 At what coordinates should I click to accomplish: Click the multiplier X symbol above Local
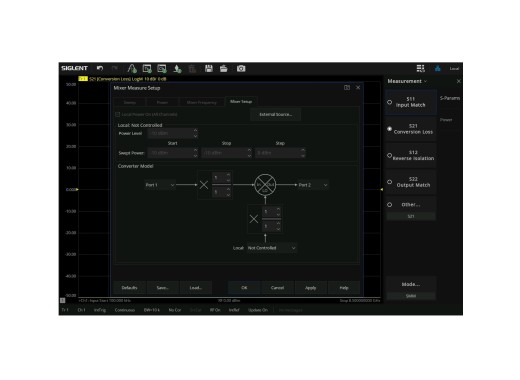254,219
